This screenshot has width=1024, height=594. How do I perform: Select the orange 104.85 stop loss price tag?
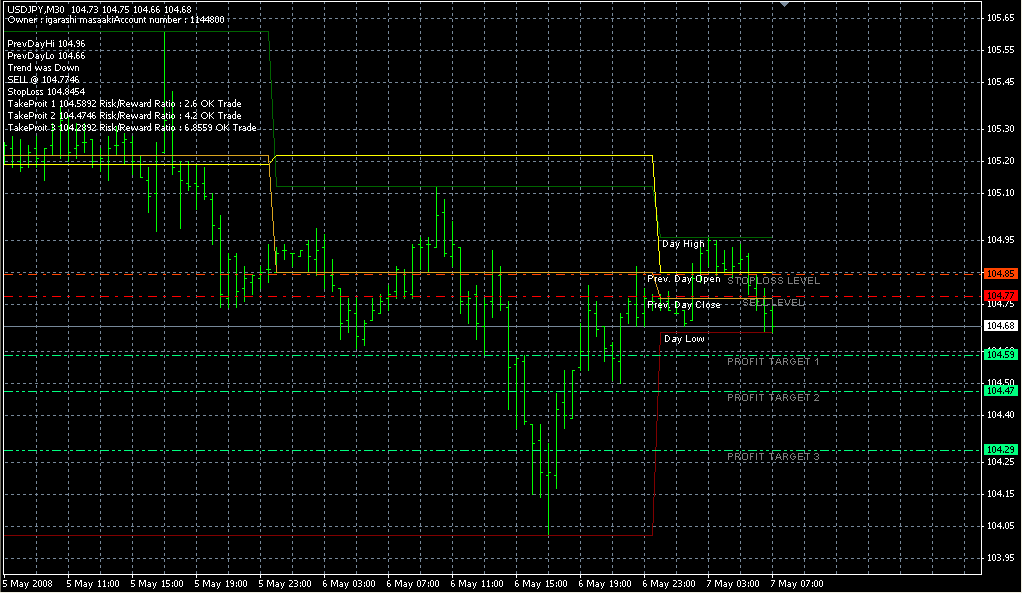click(x=1000, y=273)
